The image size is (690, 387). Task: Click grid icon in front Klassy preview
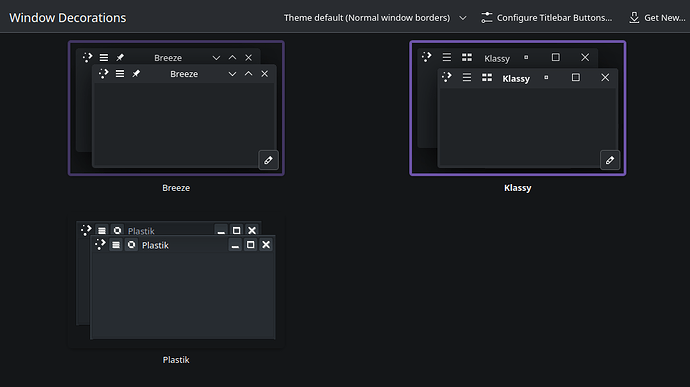[487, 78]
